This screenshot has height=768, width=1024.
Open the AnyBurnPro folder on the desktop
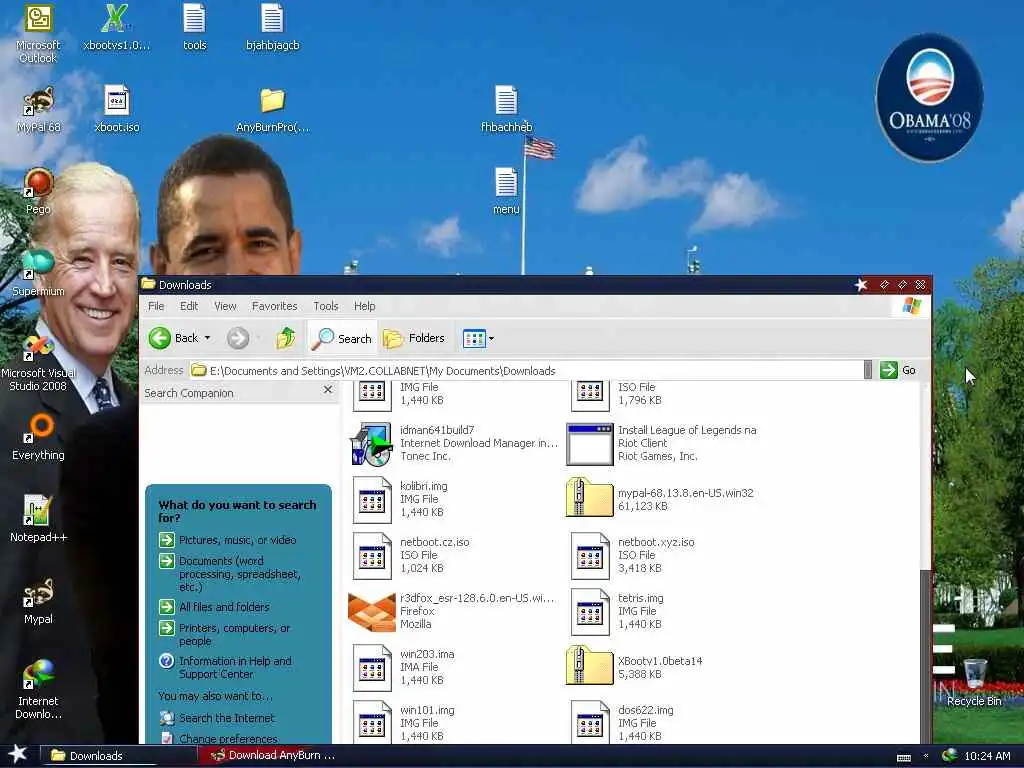click(x=272, y=110)
